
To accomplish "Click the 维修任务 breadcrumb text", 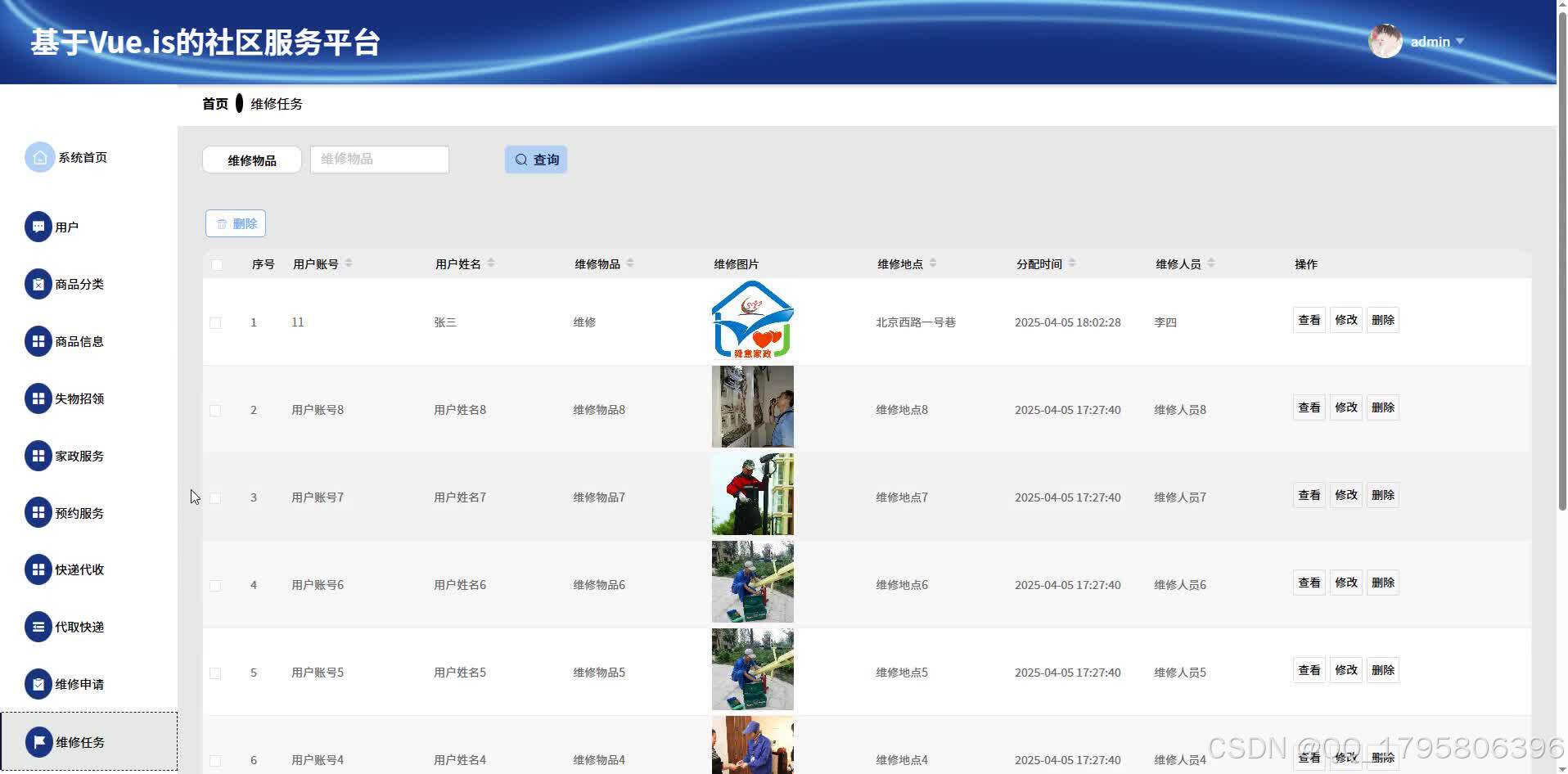I will pyautogui.click(x=277, y=104).
